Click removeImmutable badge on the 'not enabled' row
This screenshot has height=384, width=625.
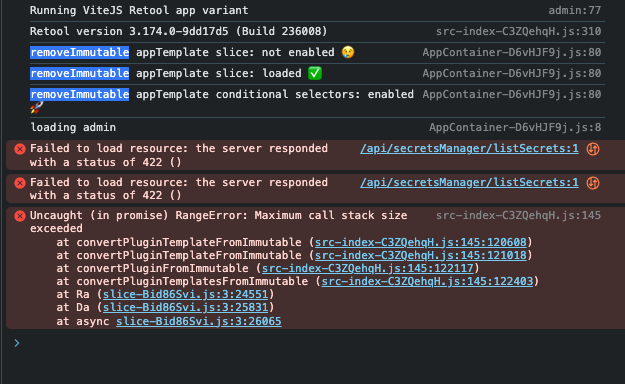tap(79, 53)
